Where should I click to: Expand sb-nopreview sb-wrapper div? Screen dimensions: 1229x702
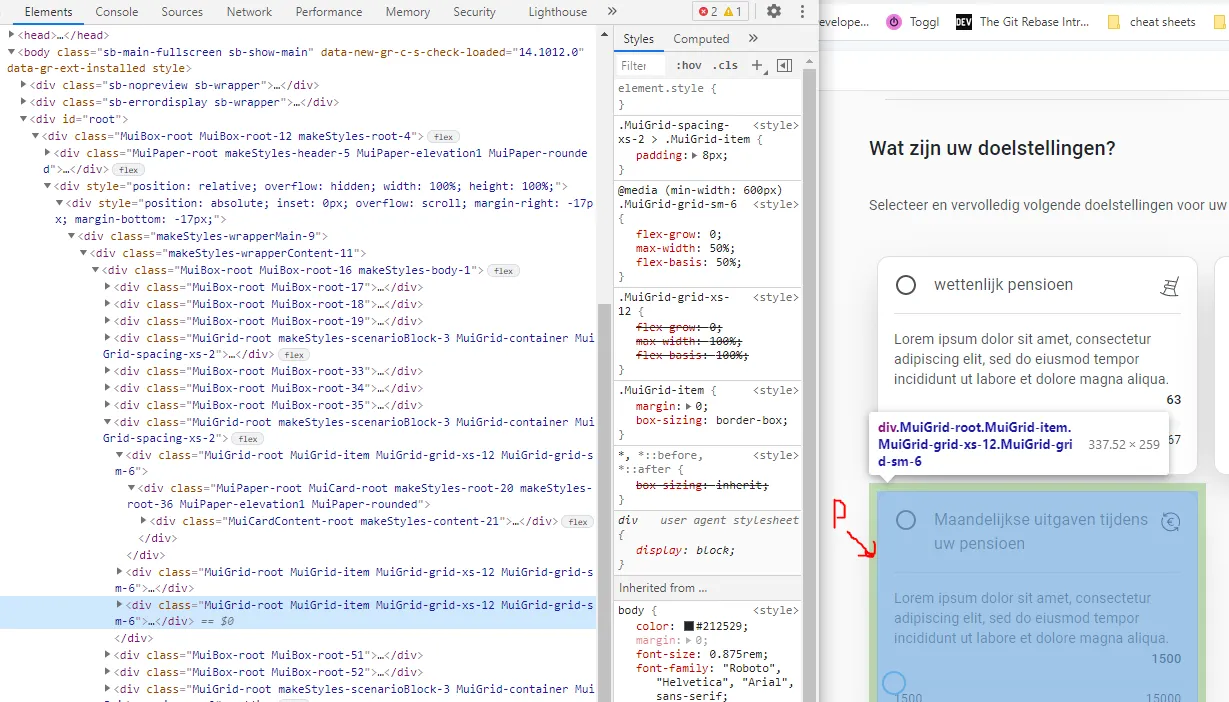tap(24, 86)
